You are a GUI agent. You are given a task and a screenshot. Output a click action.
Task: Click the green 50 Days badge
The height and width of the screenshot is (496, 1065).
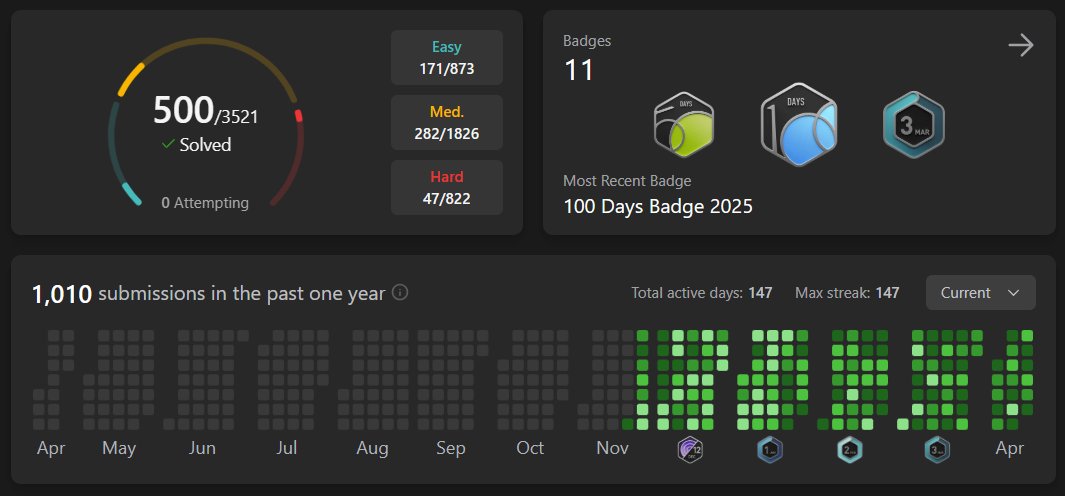(683, 125)
